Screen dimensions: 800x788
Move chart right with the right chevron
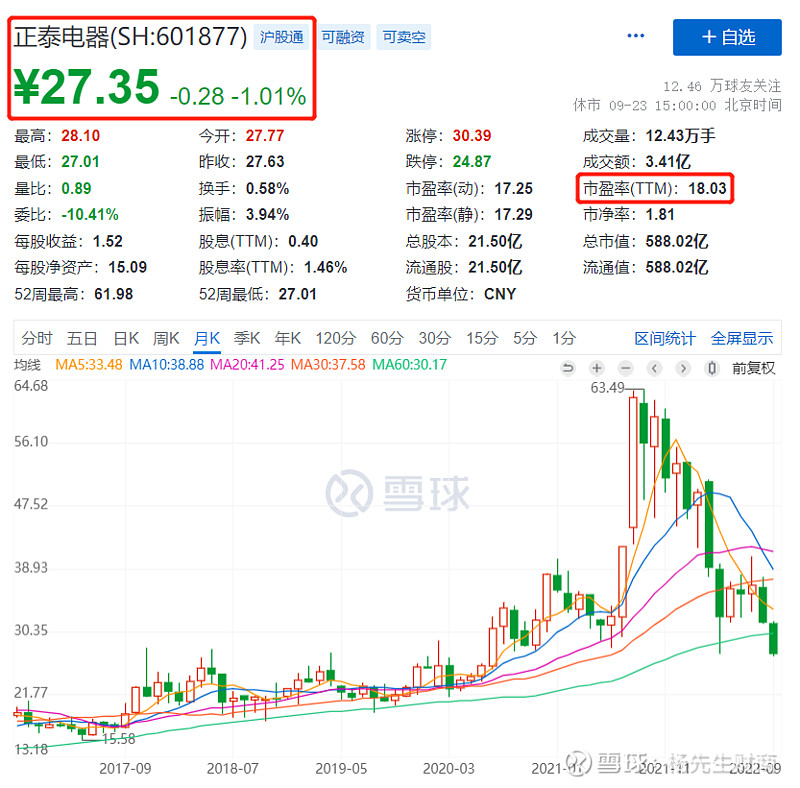click(684, 368)
